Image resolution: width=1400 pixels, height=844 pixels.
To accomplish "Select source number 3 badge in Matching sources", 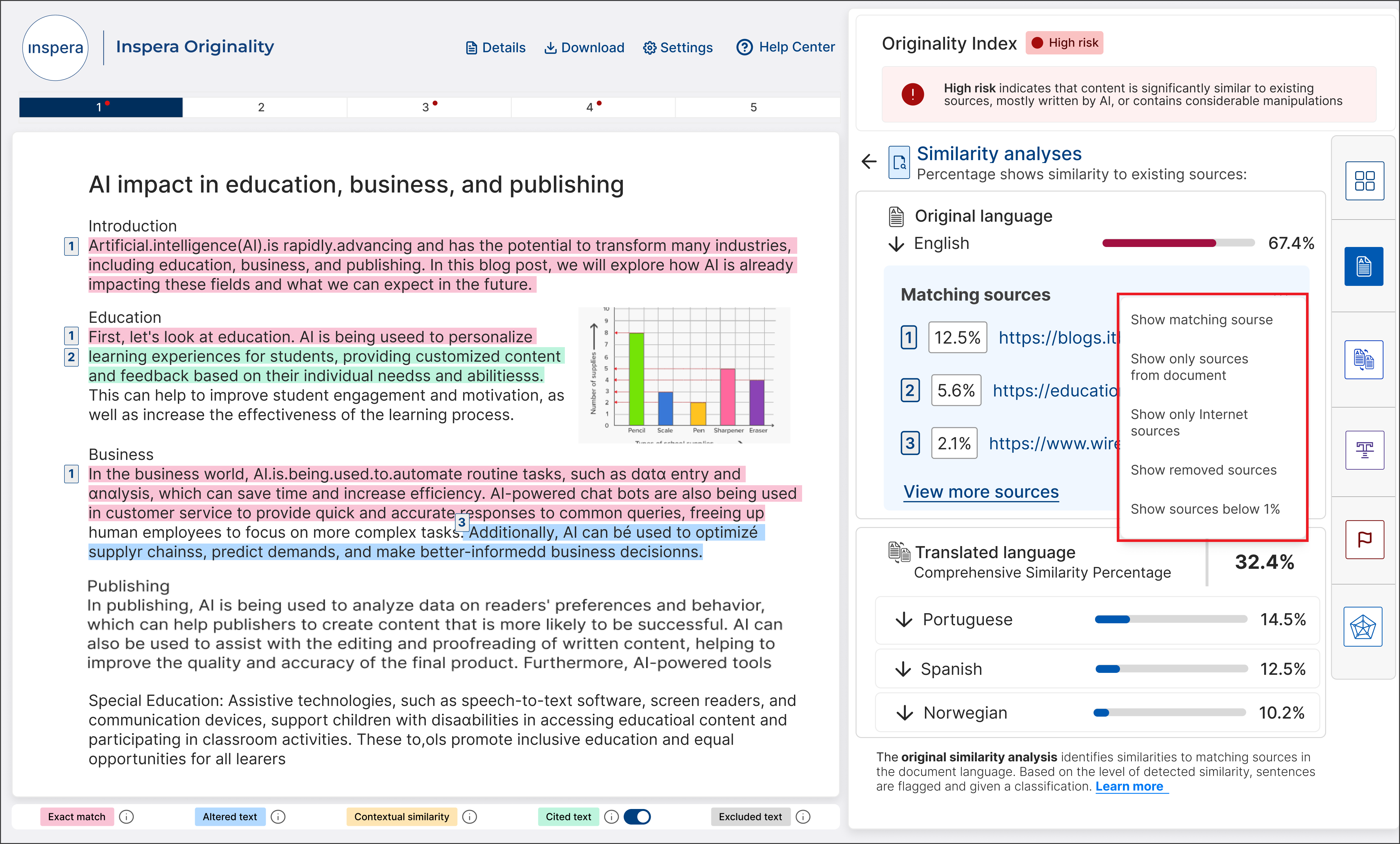I will pyautogui.click(x=910, y=443).
